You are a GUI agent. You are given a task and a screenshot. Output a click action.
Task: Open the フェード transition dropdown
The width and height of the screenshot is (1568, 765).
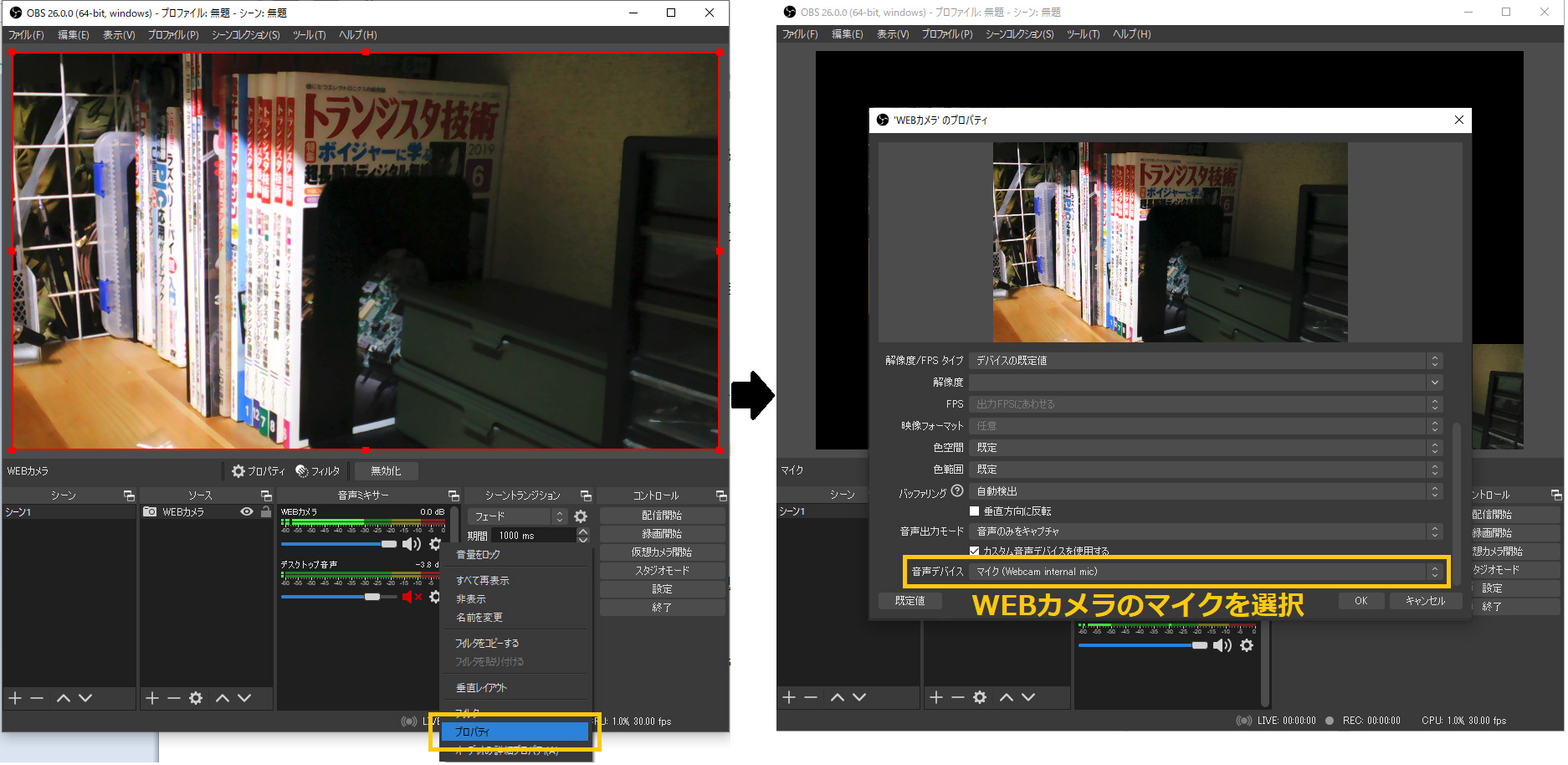point(517,516)
